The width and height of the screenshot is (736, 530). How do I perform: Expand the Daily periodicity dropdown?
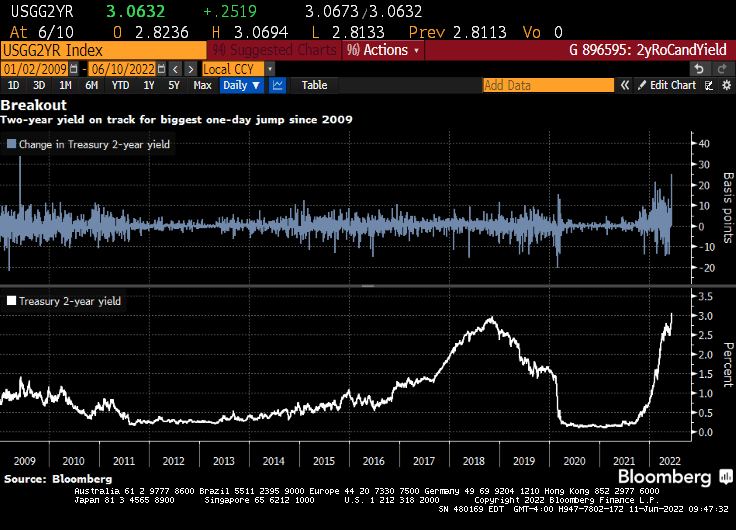coord(241,86)
